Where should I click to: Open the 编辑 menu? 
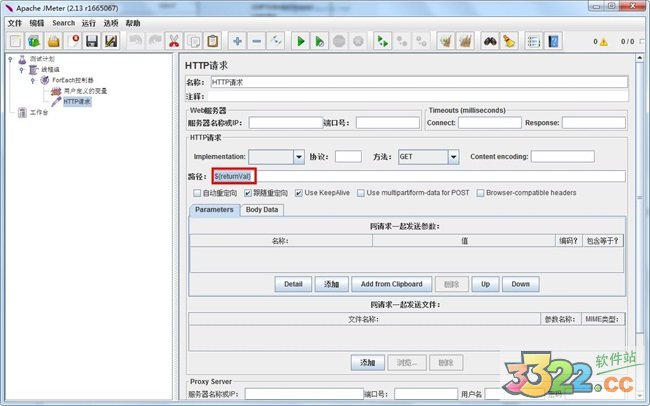[36, 23]
